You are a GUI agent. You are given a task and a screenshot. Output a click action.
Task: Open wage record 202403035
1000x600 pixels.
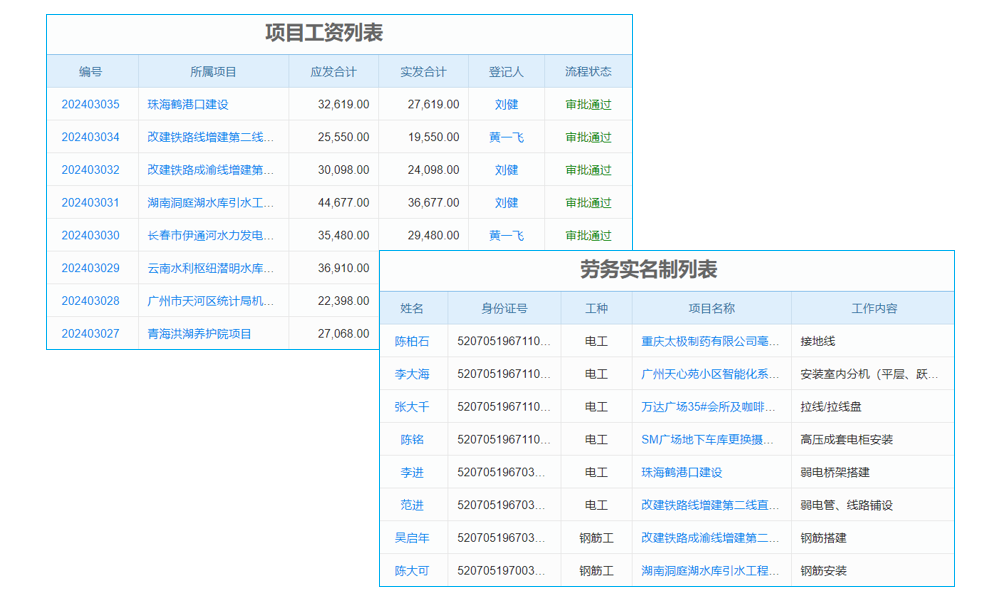click(91, 104)
